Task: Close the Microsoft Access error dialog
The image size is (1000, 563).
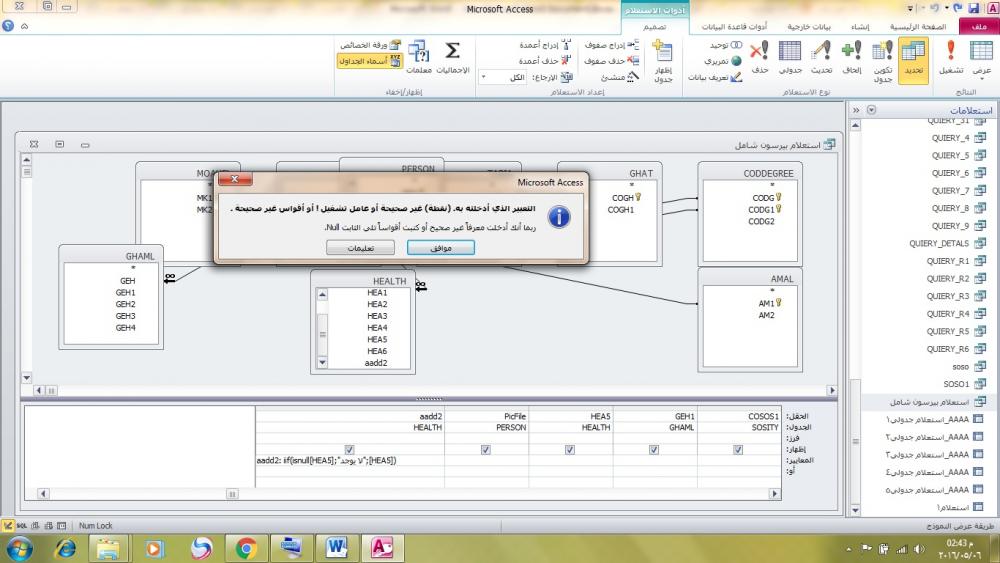Action: pyautogui.click(x=235, y=179)
